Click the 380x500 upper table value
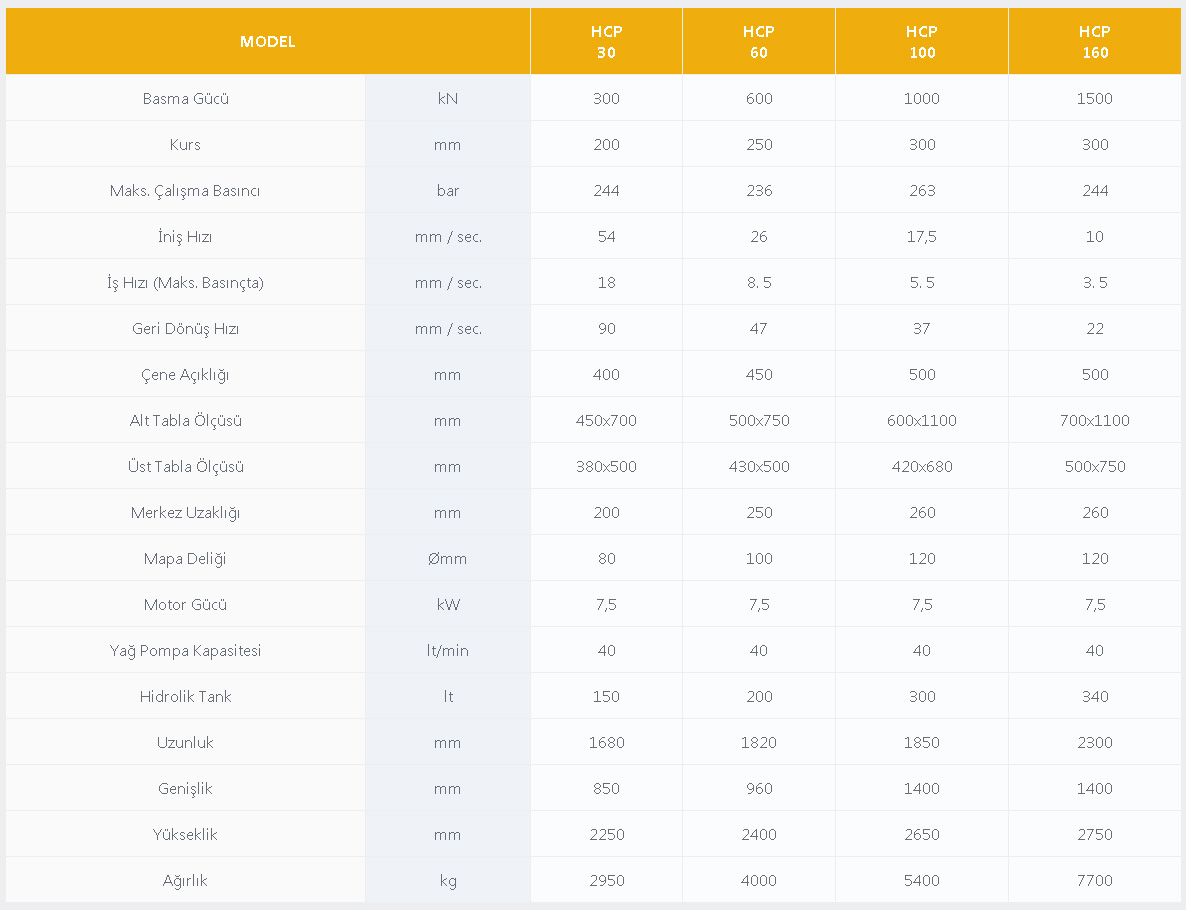The width and height of the screenshot is (1186, 910). [607, 467]
